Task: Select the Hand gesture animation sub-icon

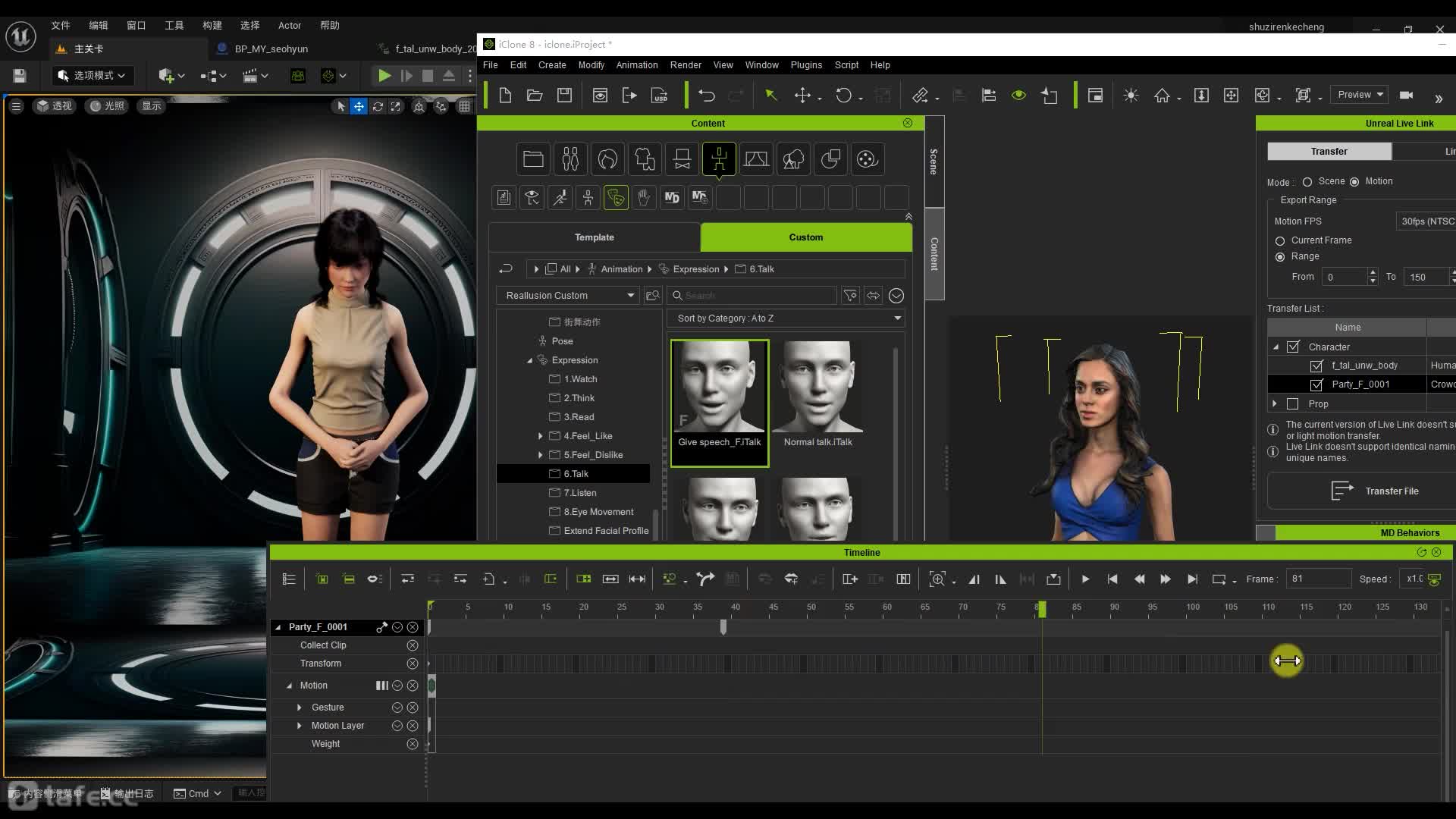Action: tap(644, 198)
